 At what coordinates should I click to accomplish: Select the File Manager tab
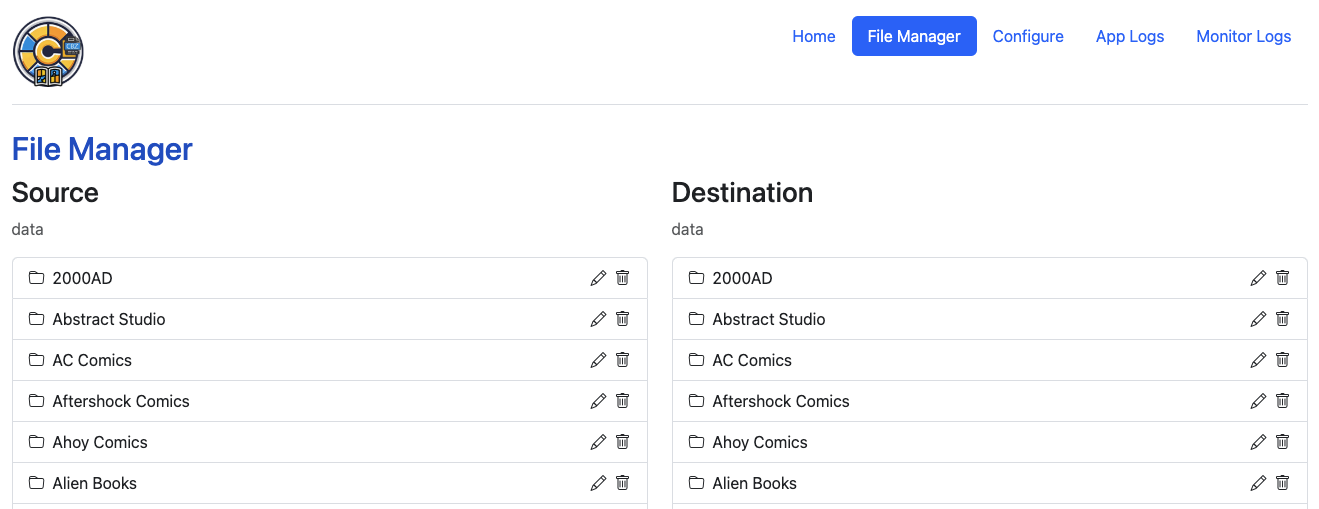point(913,36)
